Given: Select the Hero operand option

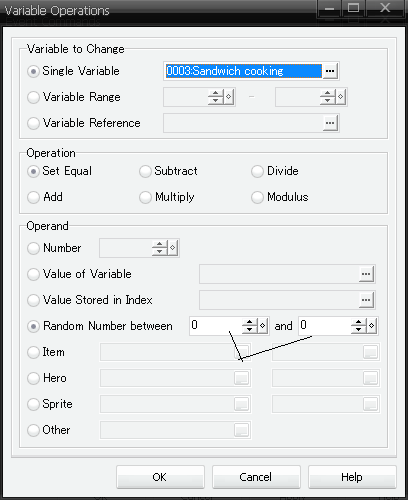Looking at the screenshot, I should point(33,378).
